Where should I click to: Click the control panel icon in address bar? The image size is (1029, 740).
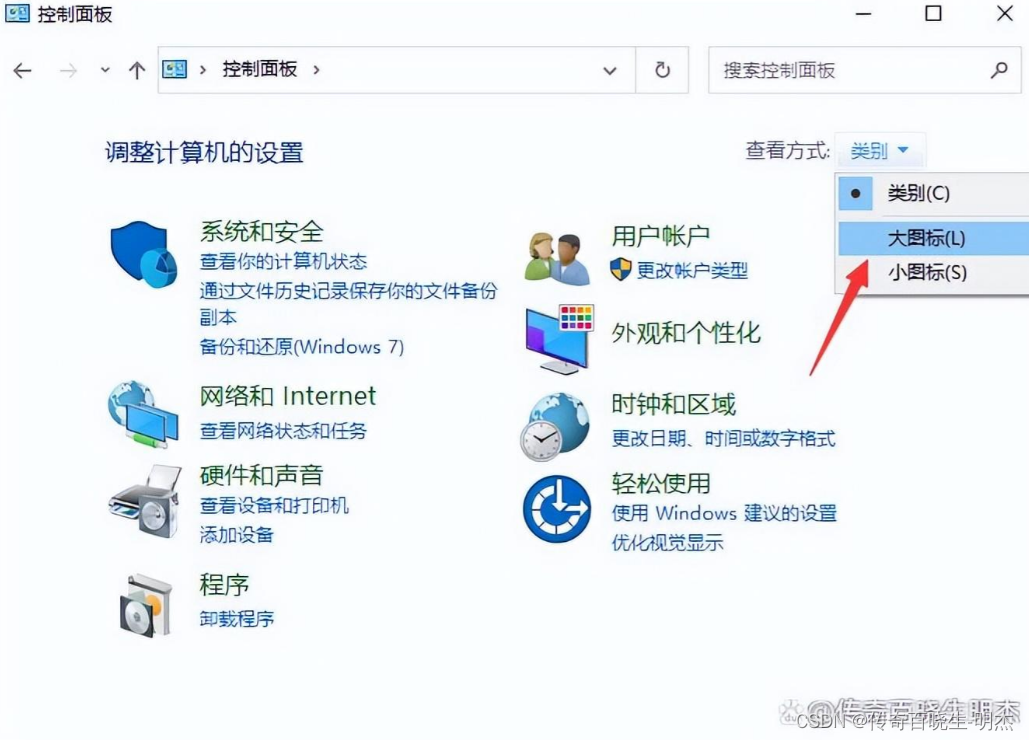175,69
